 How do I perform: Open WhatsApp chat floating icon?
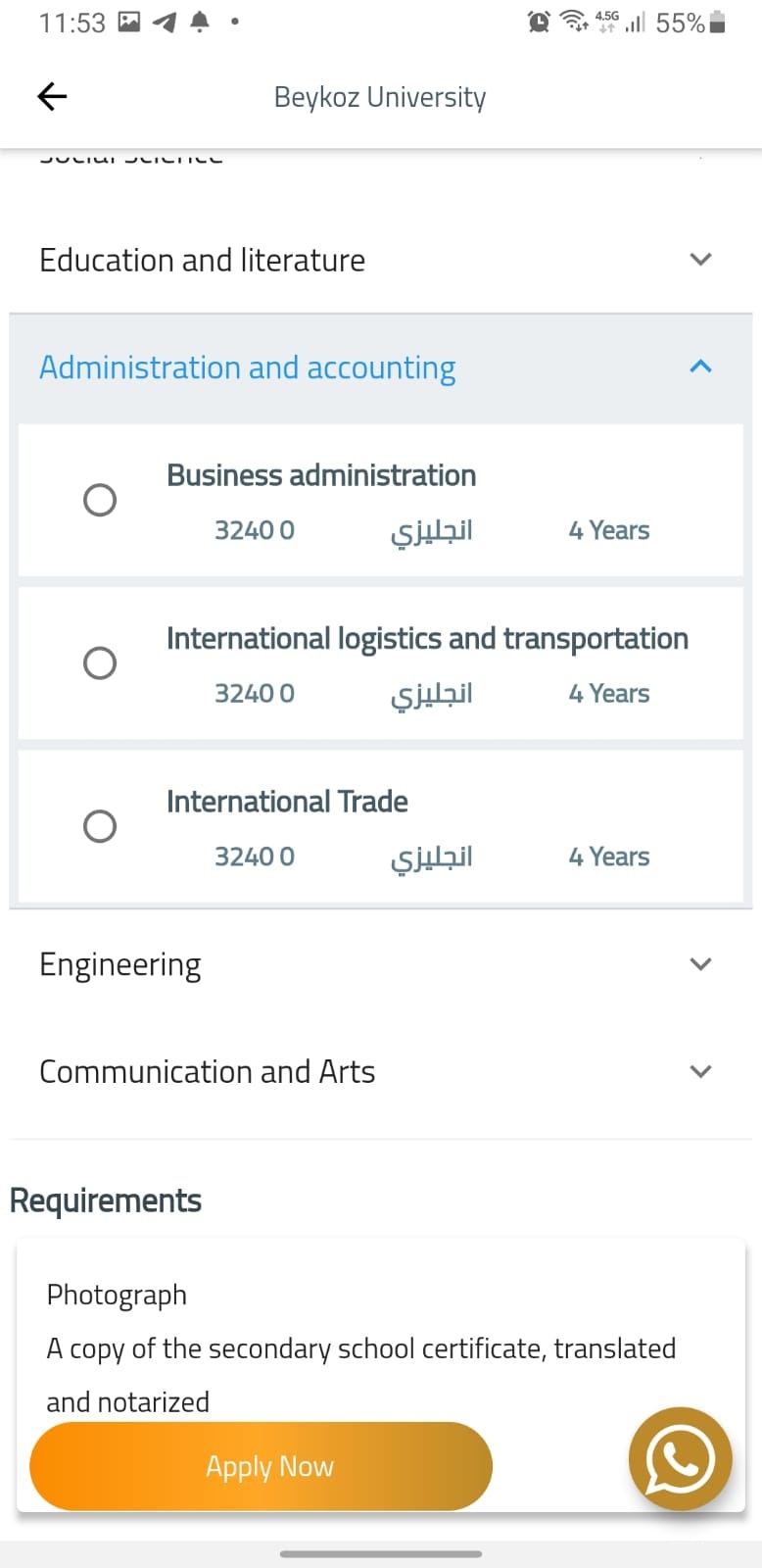coord(680,1459)
